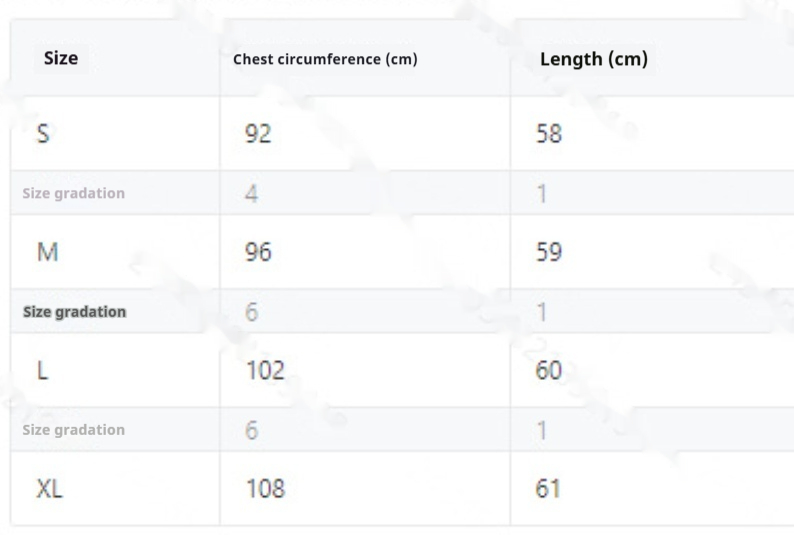Click the Length (cm) column header
The width and height of the screenshot is (794, 535).
click(x=594, y=59)
